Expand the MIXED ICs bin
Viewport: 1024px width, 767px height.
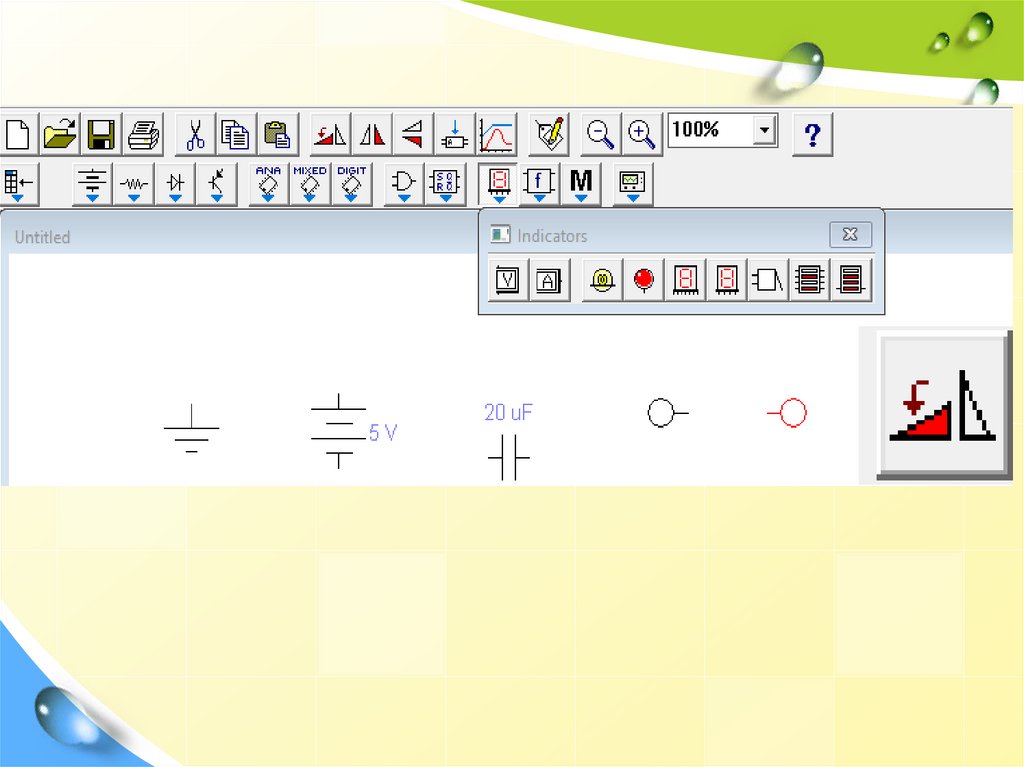click(x=310, y=184)
